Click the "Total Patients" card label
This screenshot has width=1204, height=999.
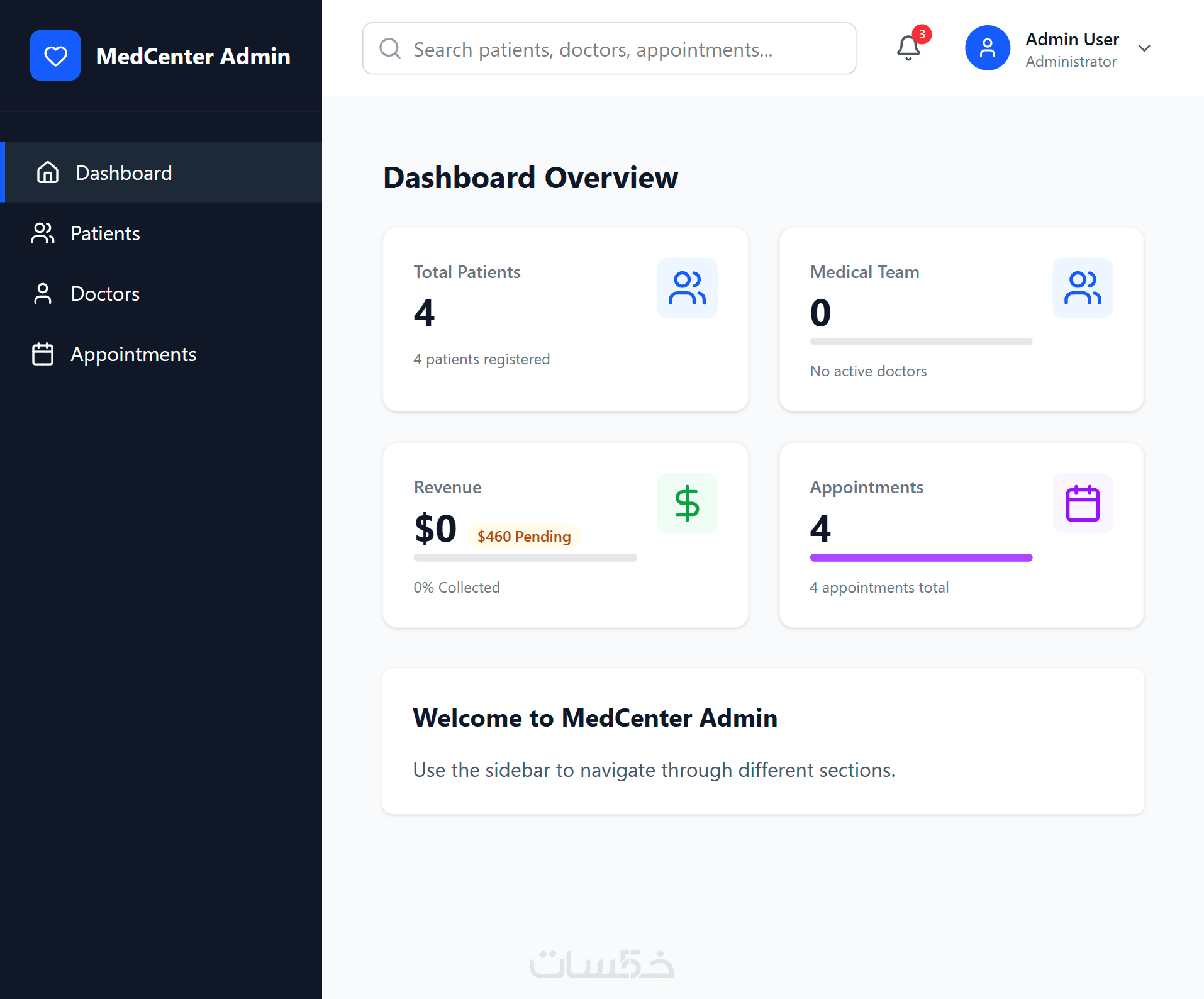point(467,272)
